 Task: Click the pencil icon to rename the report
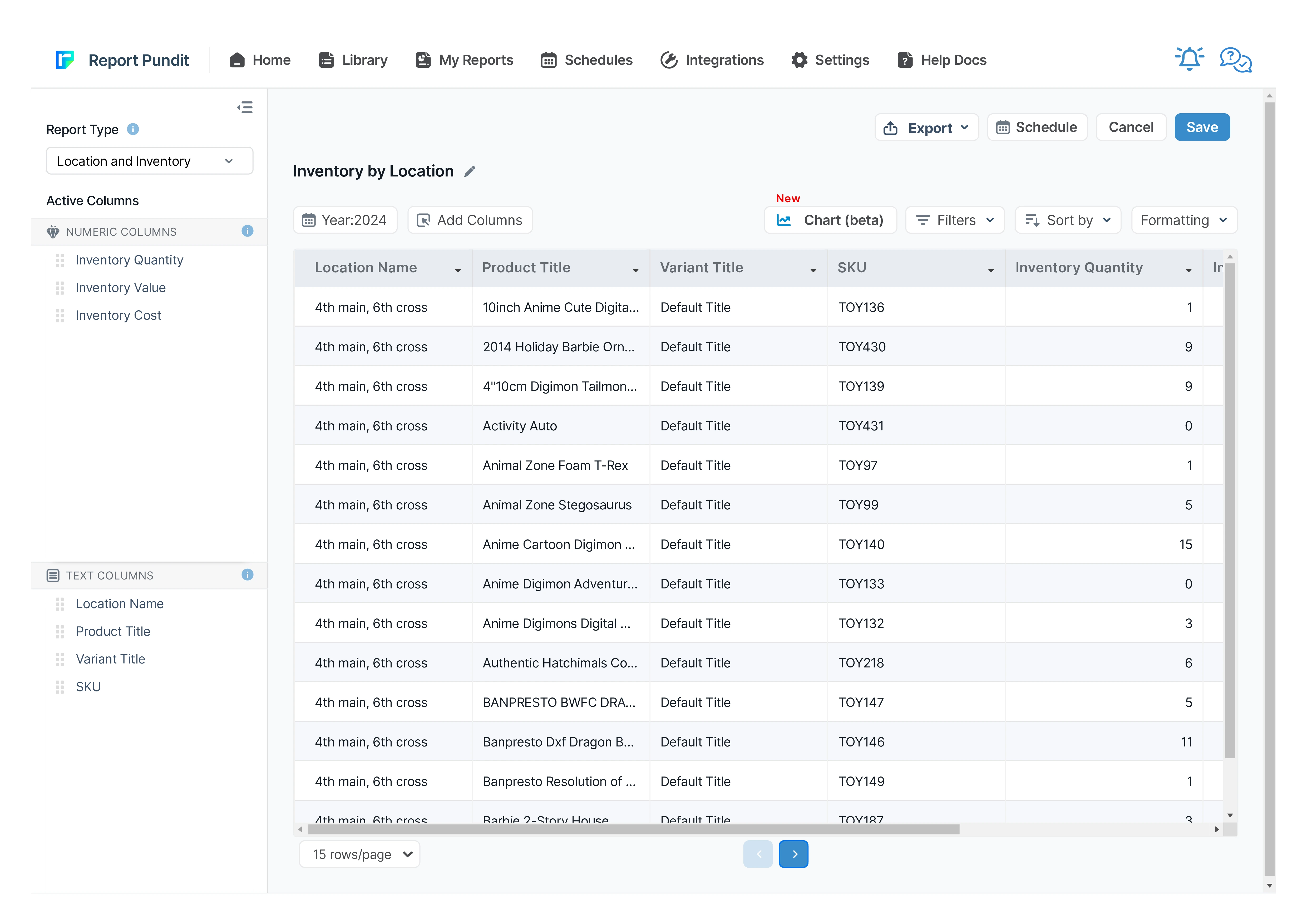(x=470, y=171)
